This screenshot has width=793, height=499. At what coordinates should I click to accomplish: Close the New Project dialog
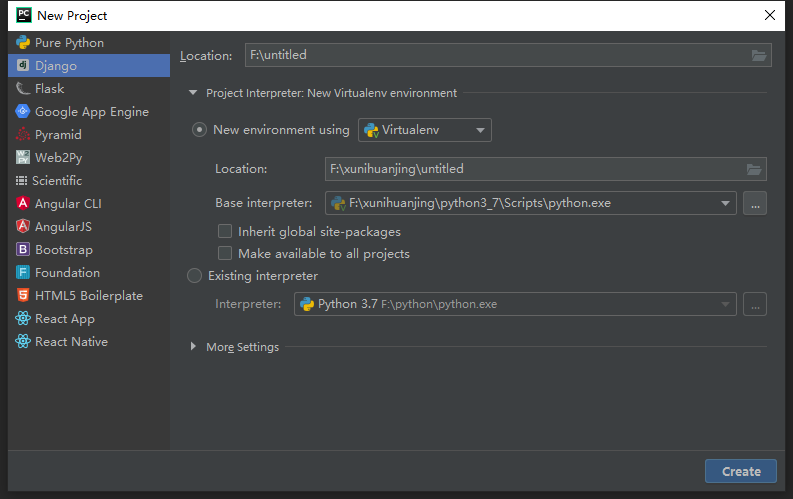[770, 15]
